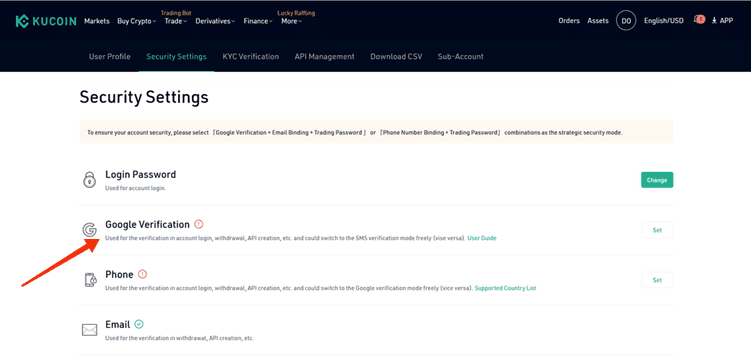Switch to the KYC Verification tab

click(x=250, y=57)
